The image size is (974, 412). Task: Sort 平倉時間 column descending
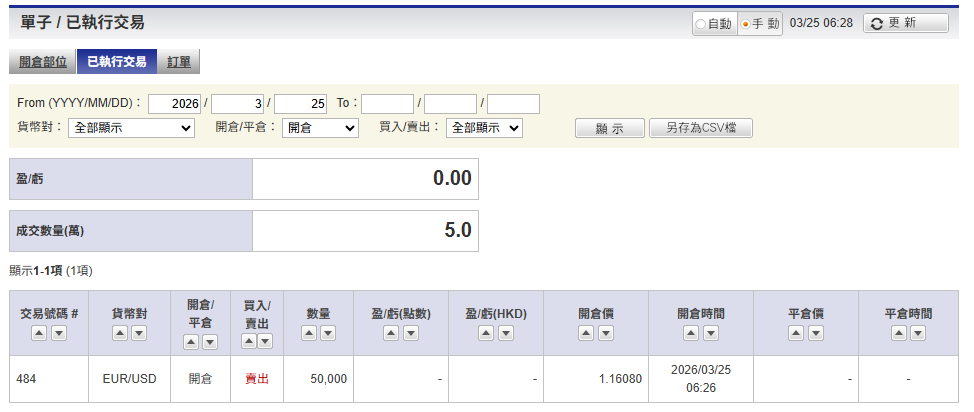tap(918, 334)
